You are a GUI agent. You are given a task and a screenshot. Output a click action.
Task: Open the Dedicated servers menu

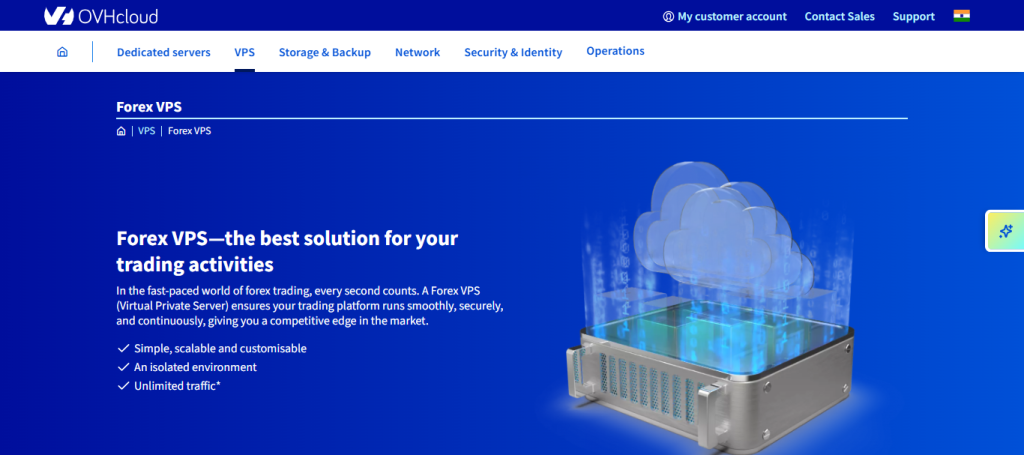click(x=163, y=52)
